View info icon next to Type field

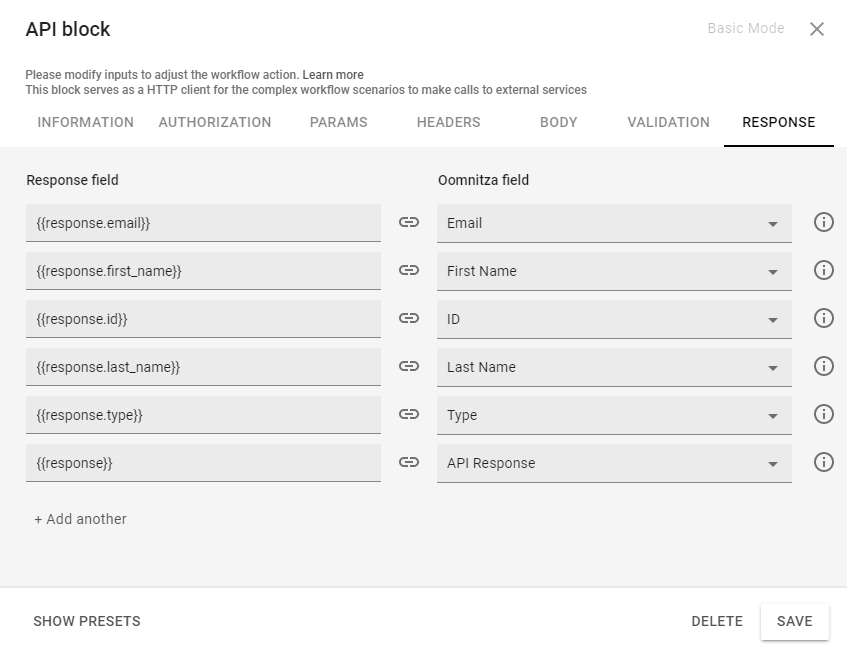click(823, 414)
